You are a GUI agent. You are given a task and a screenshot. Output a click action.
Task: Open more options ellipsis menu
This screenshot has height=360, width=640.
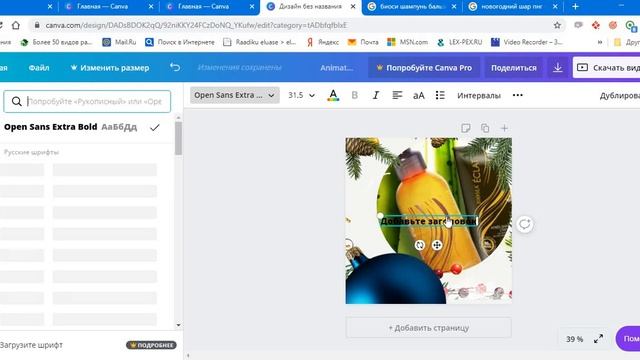point(518,95)
